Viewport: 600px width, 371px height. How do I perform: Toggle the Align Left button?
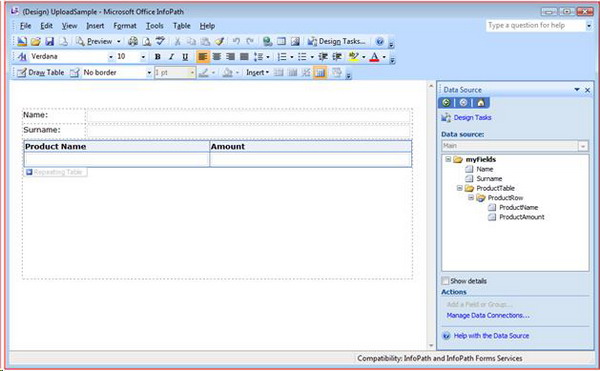click(203, 57)
